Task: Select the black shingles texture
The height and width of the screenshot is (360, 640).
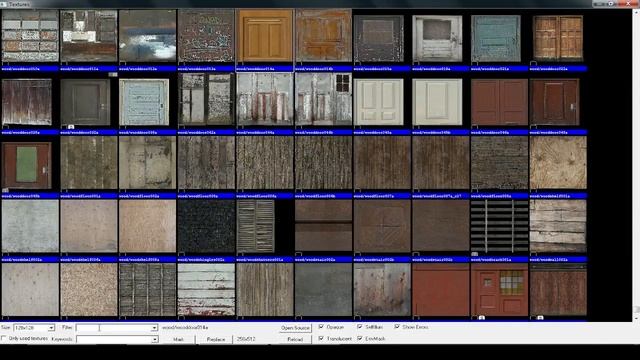Action: (x=206, y=226)
